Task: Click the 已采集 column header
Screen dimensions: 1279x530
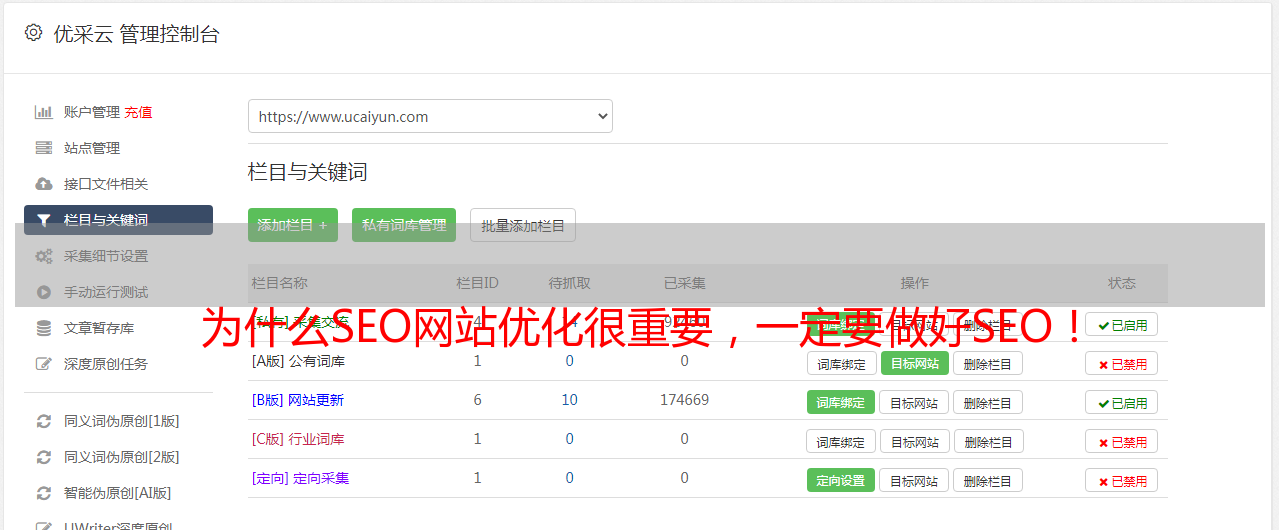Action: tap(684, 283)
